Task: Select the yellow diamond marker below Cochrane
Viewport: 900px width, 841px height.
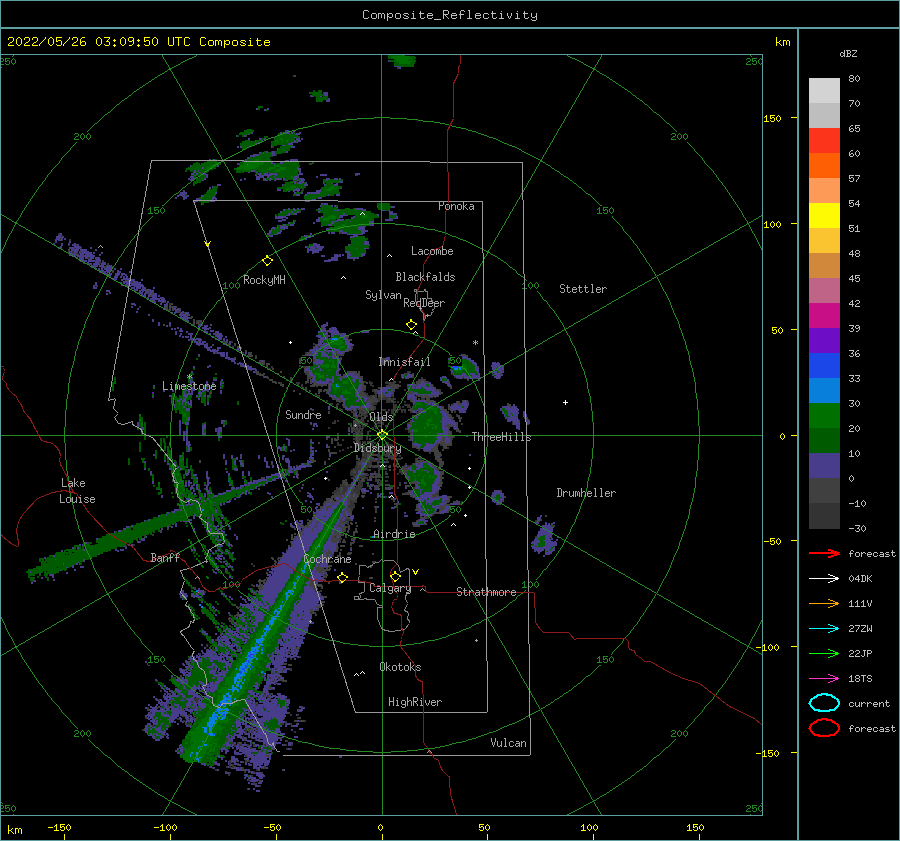Action: pyautogui.click(x=342, y=578)
